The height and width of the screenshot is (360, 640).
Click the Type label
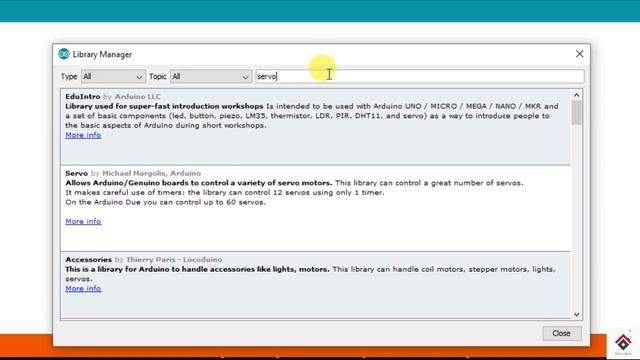pyautogui.click(x=69, y=76)
